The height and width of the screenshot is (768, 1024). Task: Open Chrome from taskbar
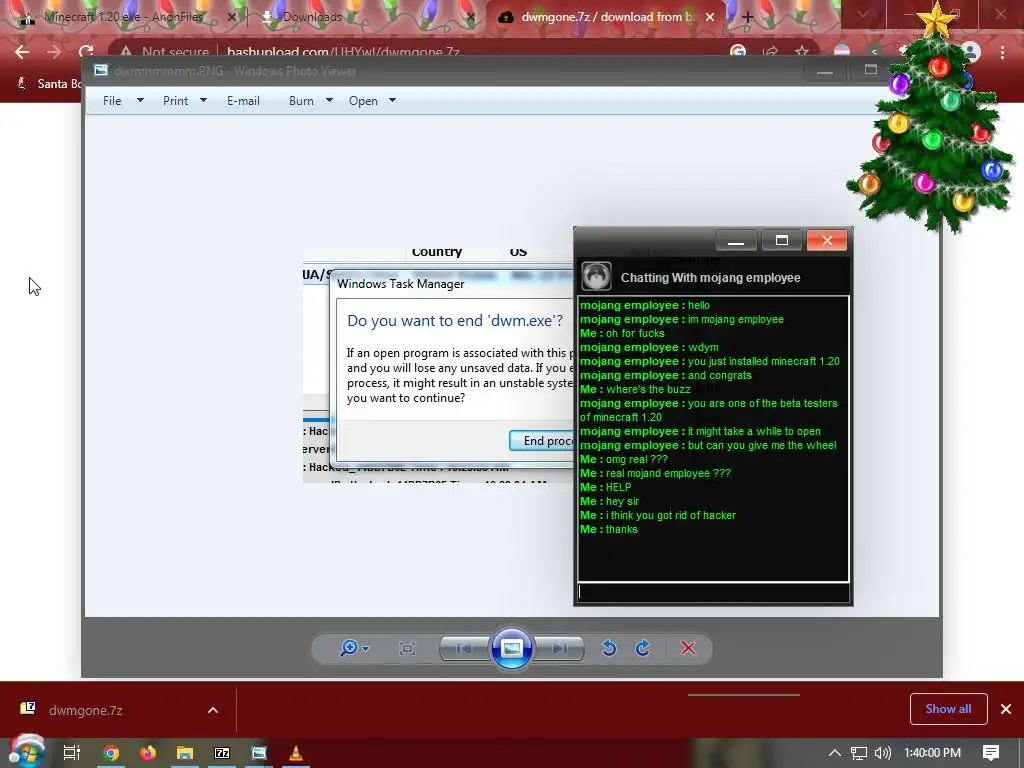(x=111, y=753)
